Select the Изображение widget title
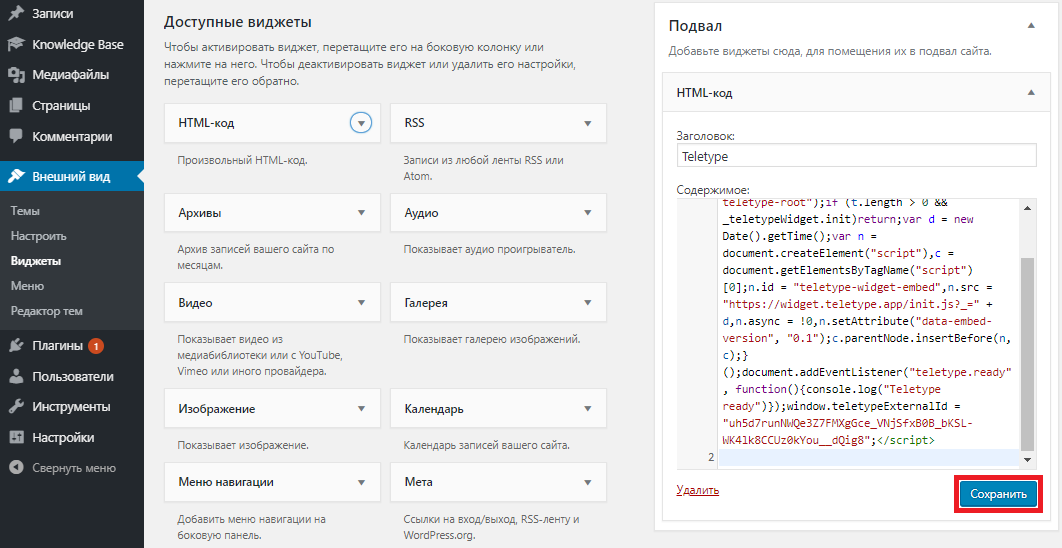Image resolution: width=1062 pixels, height=548 pixels. coord(217,409)
